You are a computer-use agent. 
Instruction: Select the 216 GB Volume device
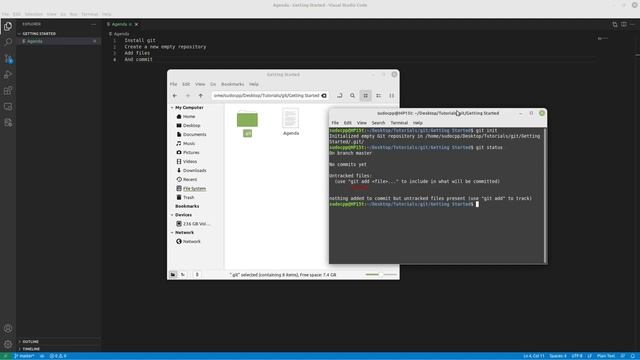point(196,224)
